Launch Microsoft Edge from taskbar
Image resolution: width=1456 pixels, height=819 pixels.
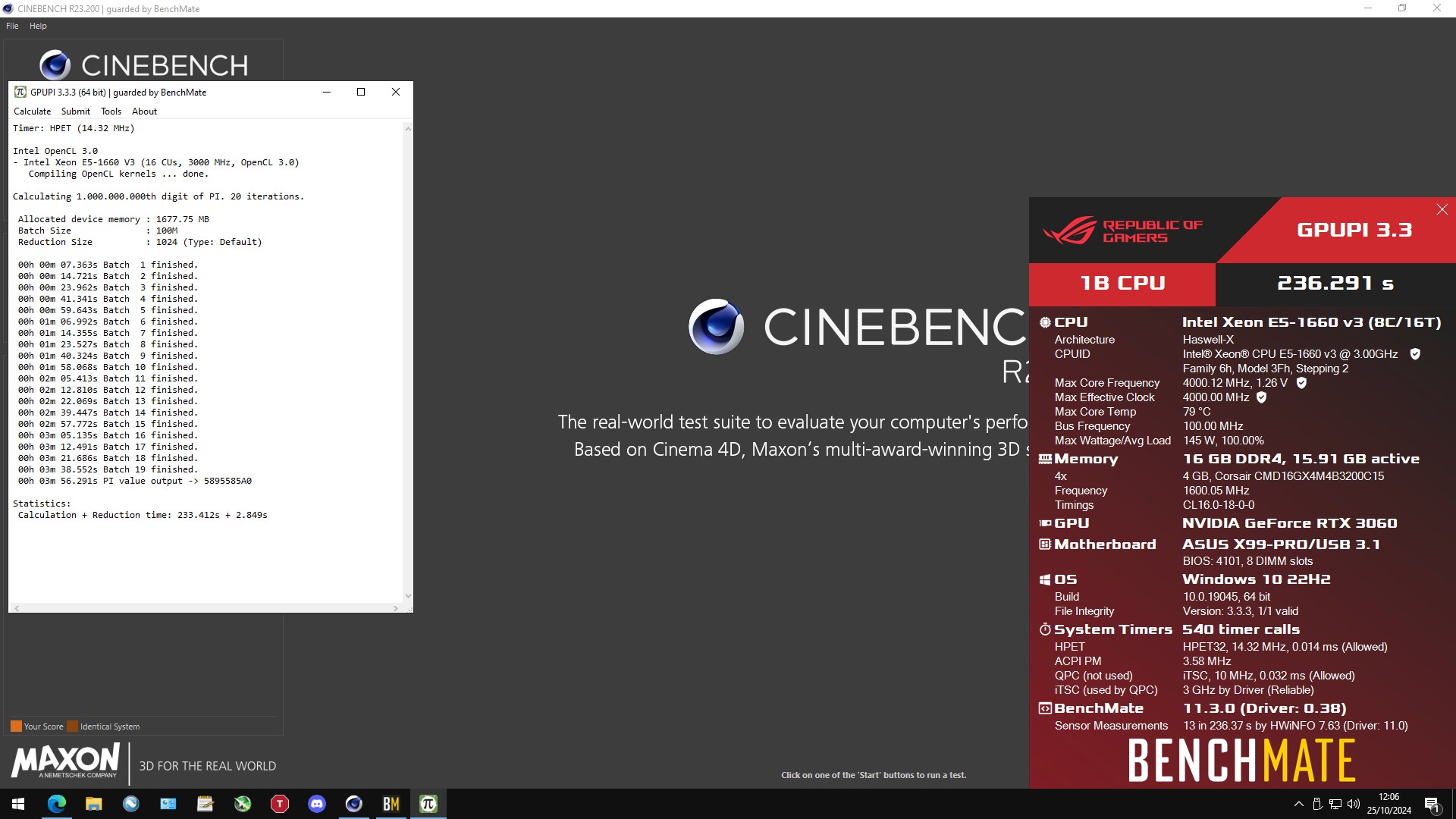pyautogui.click(x=56, y=804)
